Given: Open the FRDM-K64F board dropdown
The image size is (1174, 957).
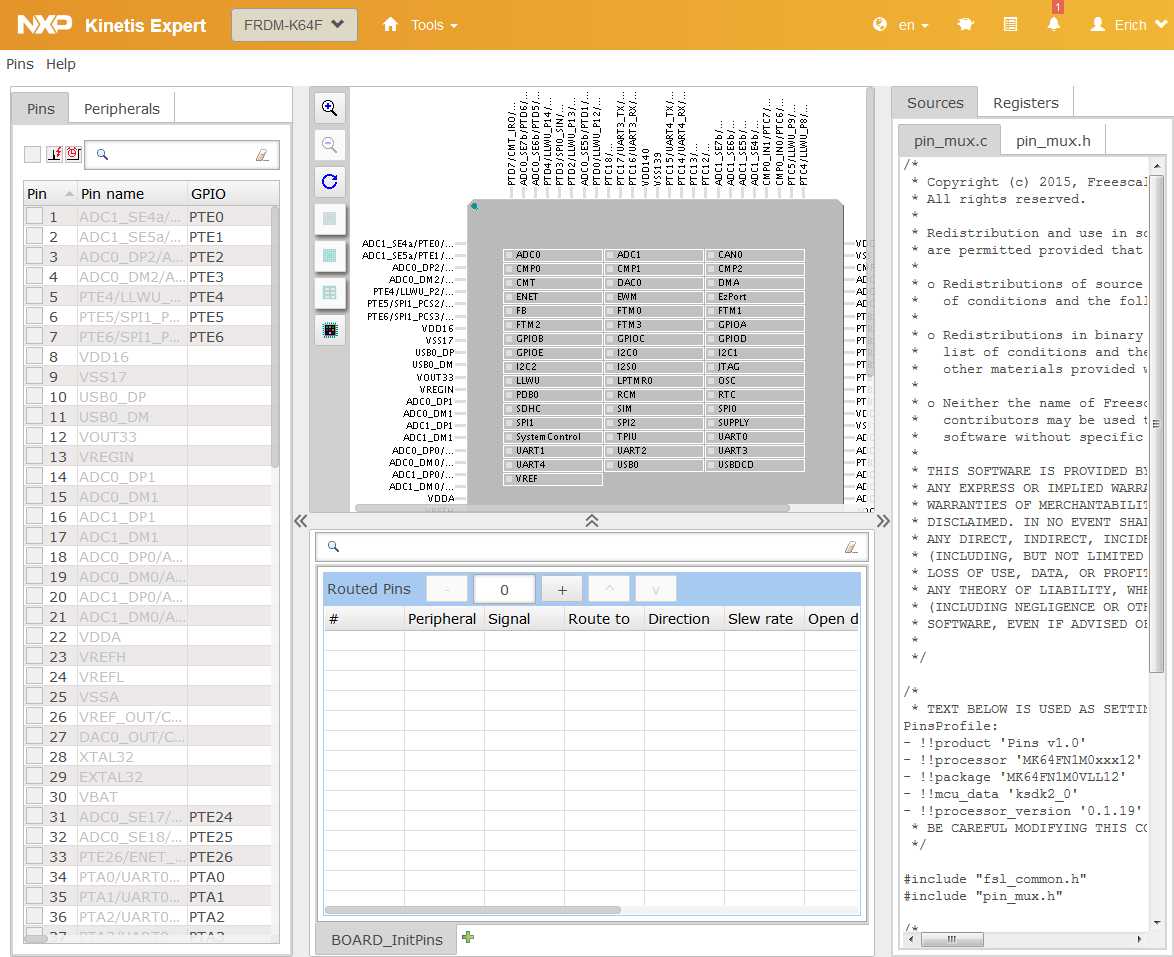Looking at the screenshot, I should (x=294, y=25).
